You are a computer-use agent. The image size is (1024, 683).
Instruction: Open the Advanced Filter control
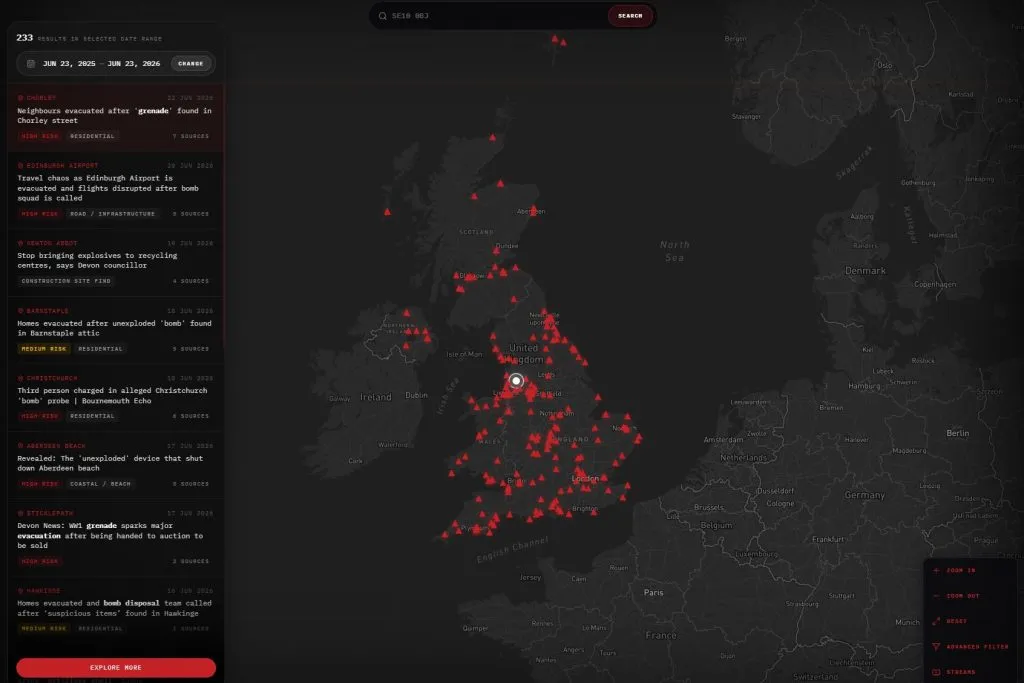pos(970,646)
